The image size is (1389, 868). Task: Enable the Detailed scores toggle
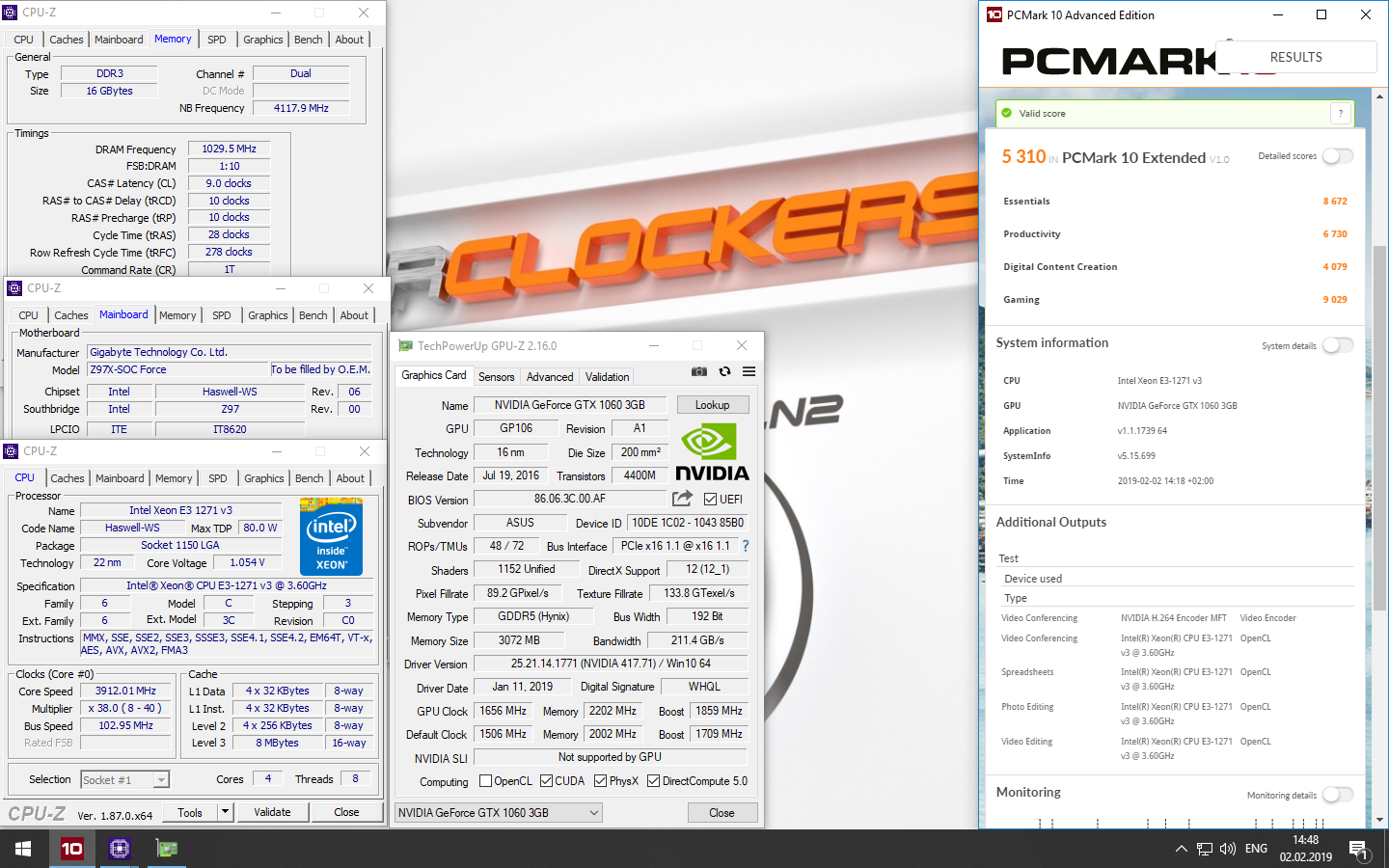(x=1338, y=156)
